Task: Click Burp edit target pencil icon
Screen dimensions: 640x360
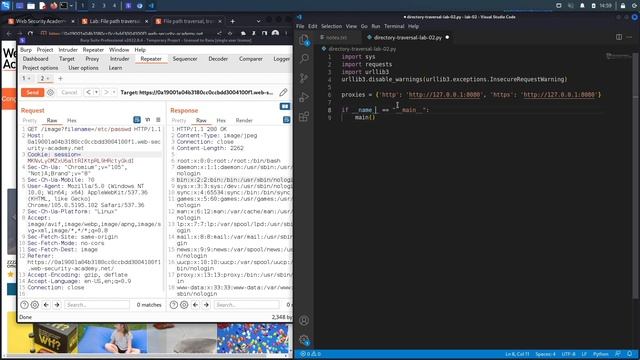Action: pyautogui.click(x=283, y=93)
